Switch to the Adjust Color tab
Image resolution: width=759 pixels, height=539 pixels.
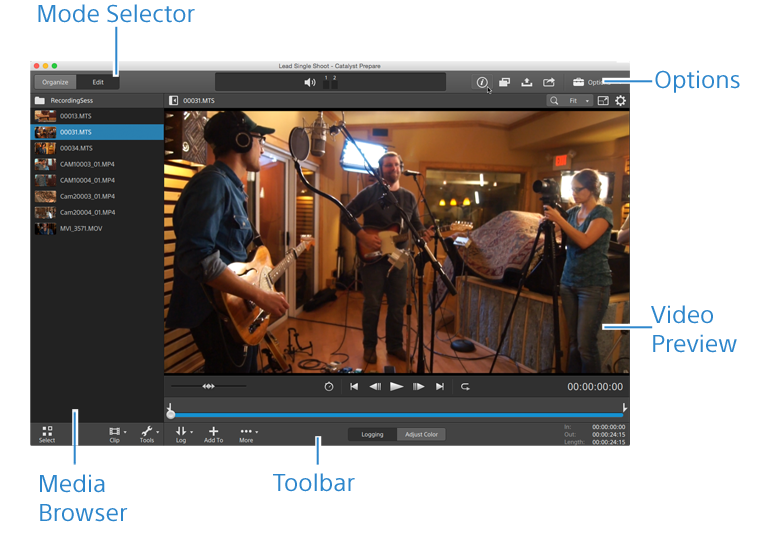(420, 435)
